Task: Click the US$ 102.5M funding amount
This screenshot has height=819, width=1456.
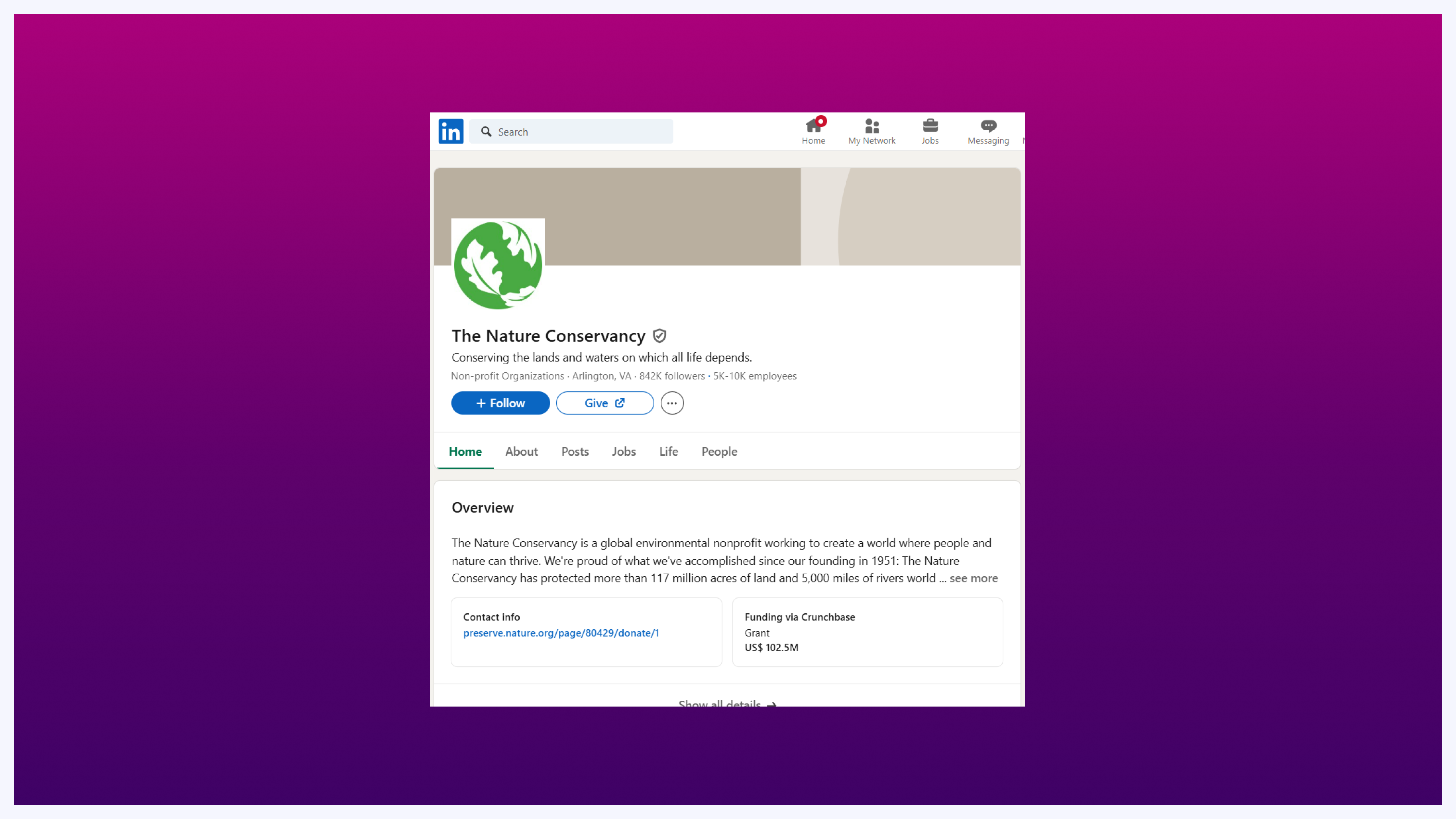Action: pyautogui.click(x=771, y=648)
